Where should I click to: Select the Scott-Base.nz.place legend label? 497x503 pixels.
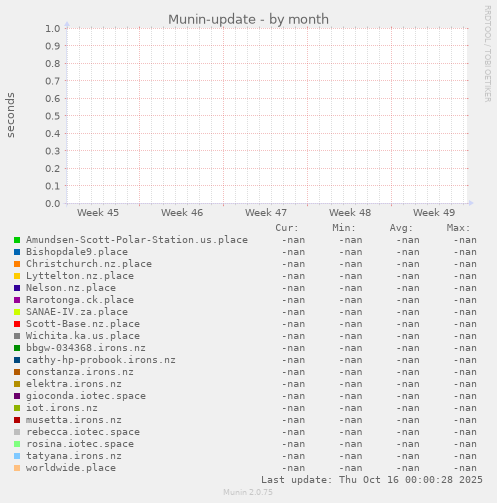pyautogui.click(x=83, y=324)
